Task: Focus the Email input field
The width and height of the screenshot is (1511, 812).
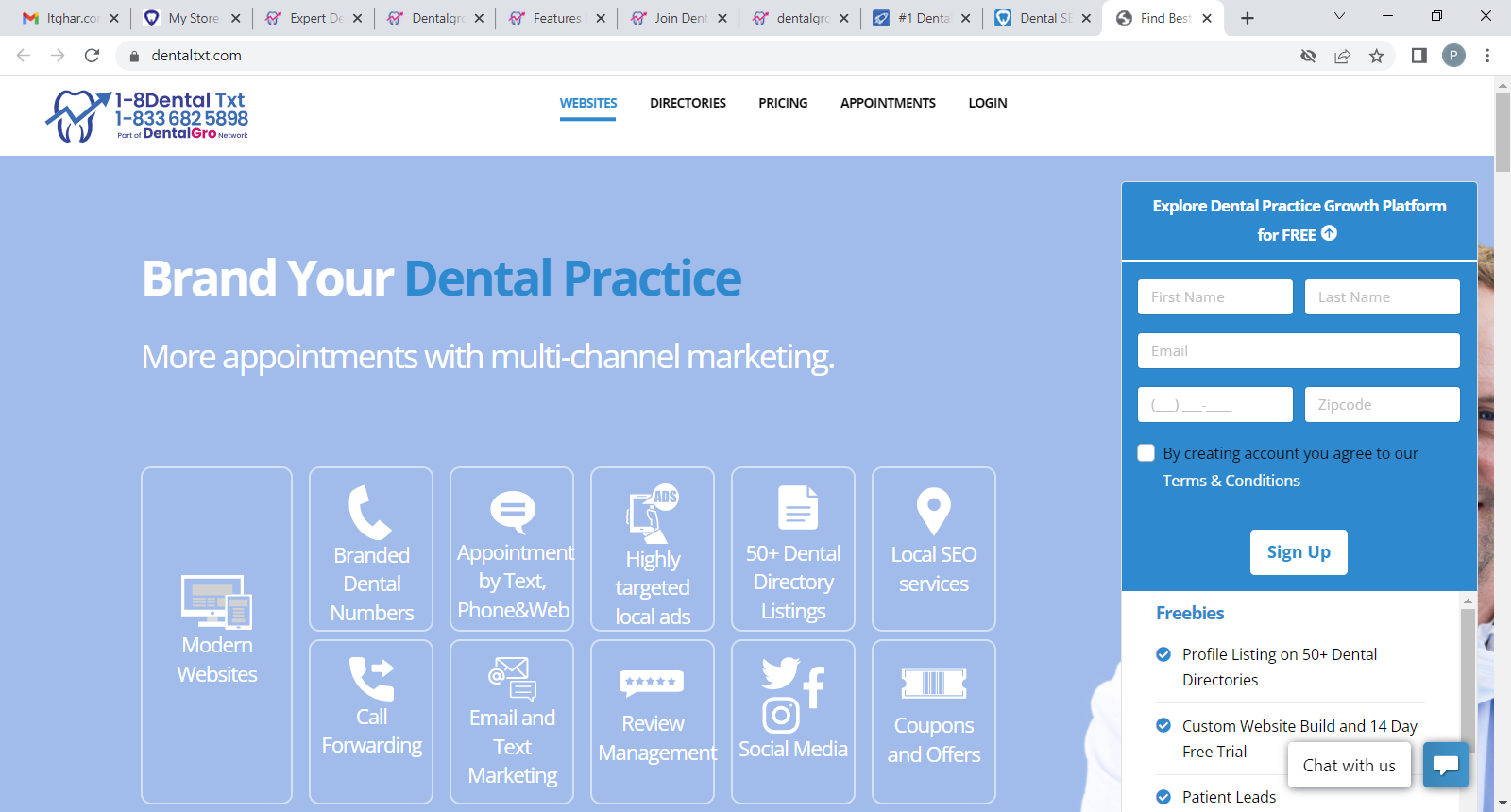Action: (x=1299, y=351)
